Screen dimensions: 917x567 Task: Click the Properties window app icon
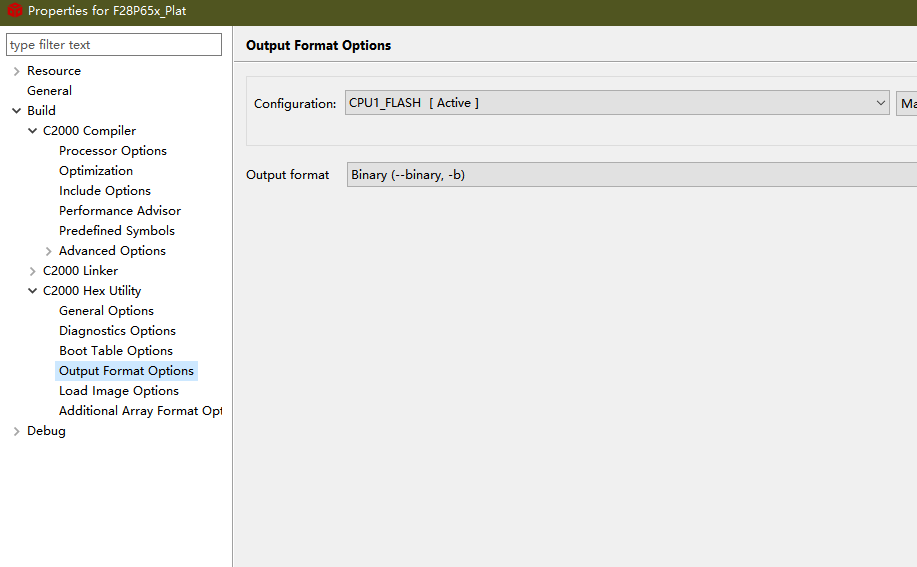click(15, 11)
